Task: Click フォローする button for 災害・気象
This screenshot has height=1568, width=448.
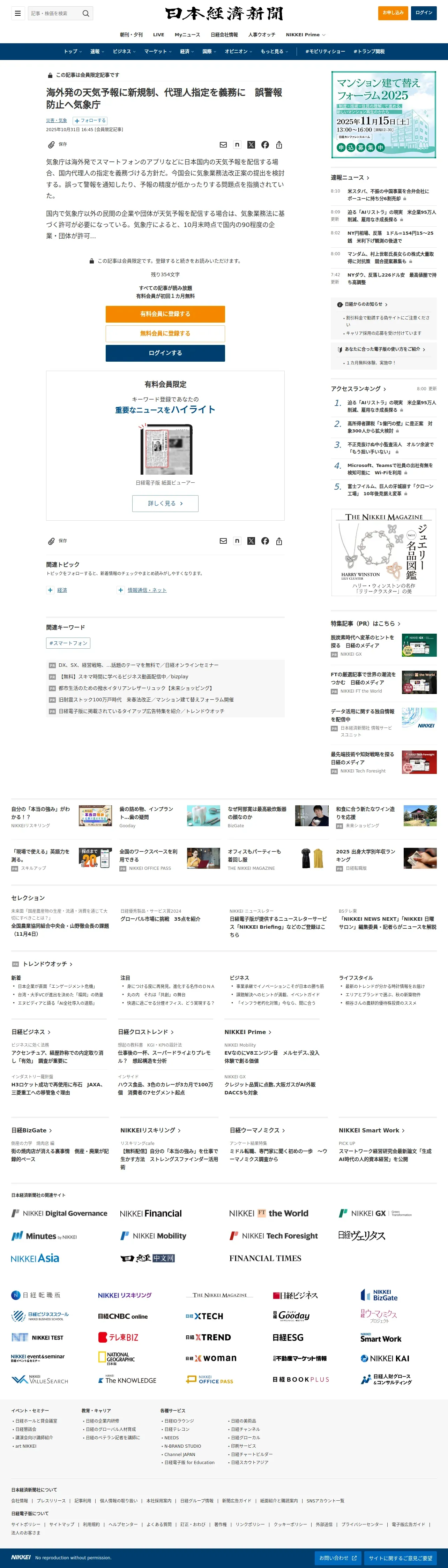Action: (x=90, y=121)
